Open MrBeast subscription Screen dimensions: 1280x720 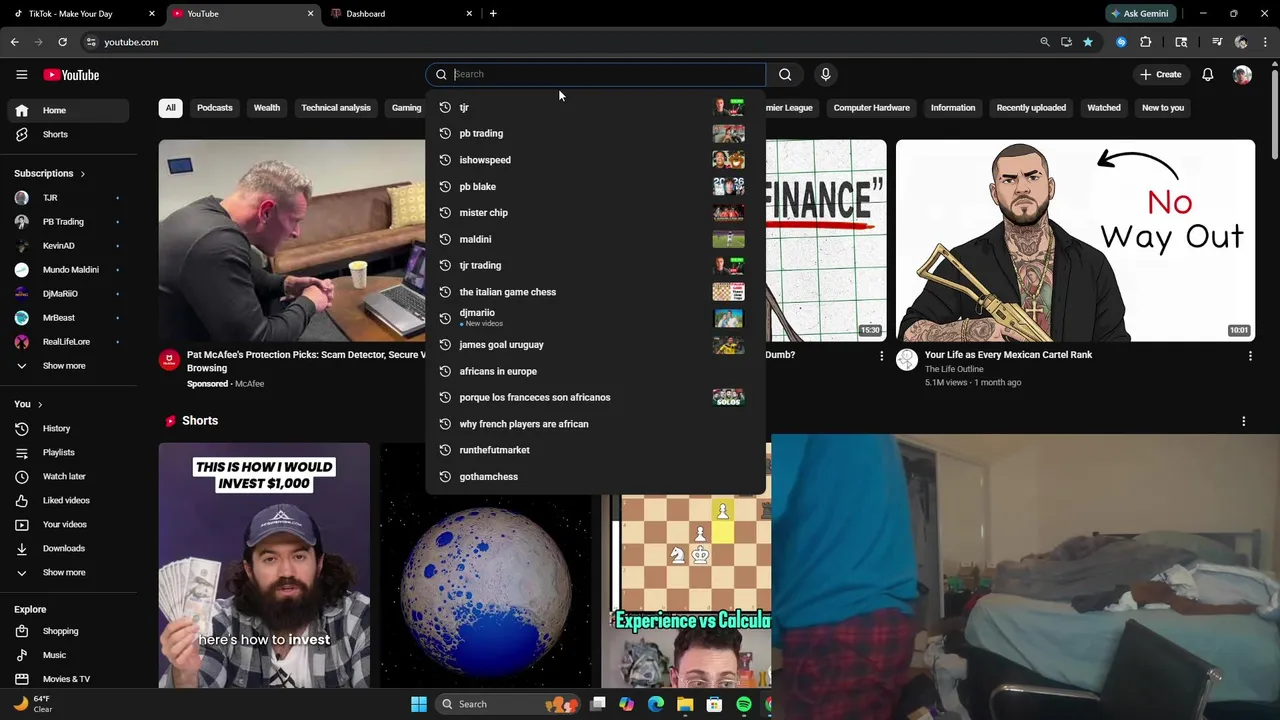68,318
